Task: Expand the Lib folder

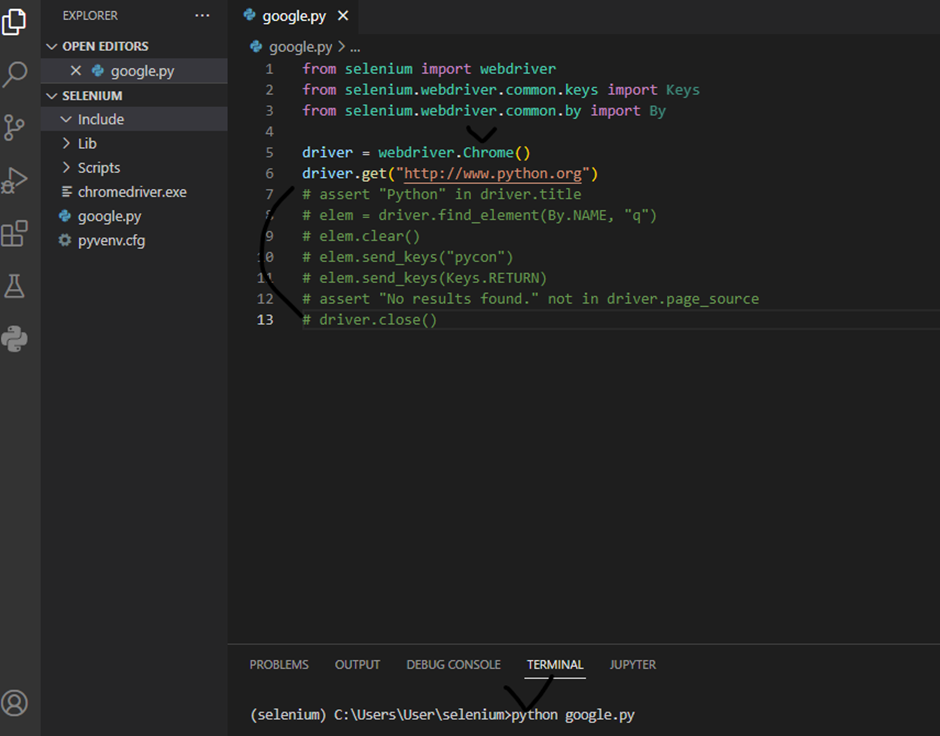Action: pyautogui.click(x=66, y=143)
